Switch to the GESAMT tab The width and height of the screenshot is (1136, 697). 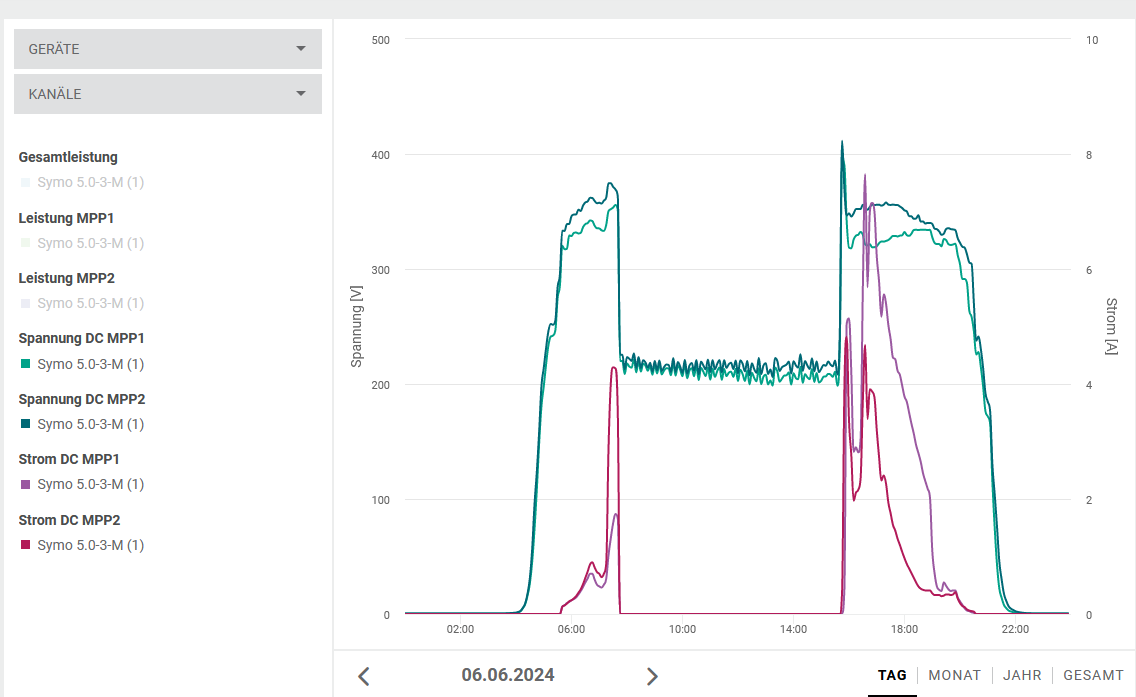(1093, 675)
